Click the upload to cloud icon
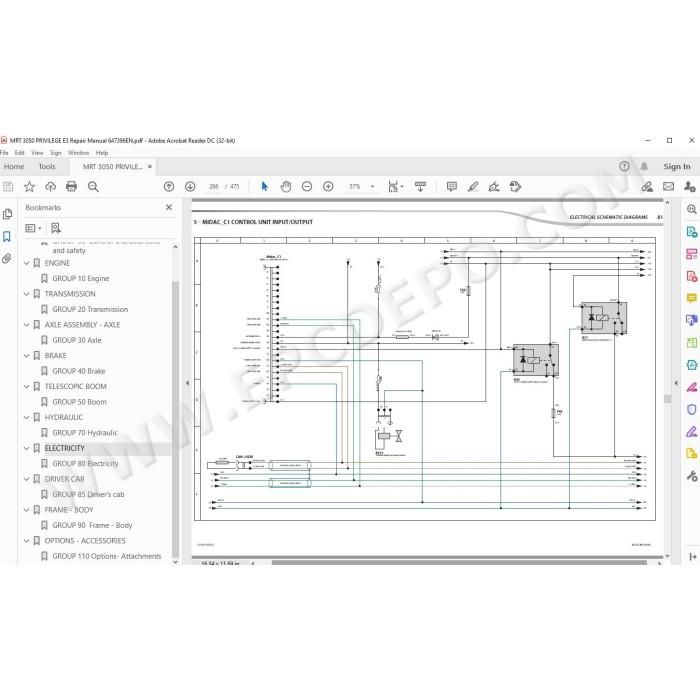The image size is (700, 700). (50, 187)
